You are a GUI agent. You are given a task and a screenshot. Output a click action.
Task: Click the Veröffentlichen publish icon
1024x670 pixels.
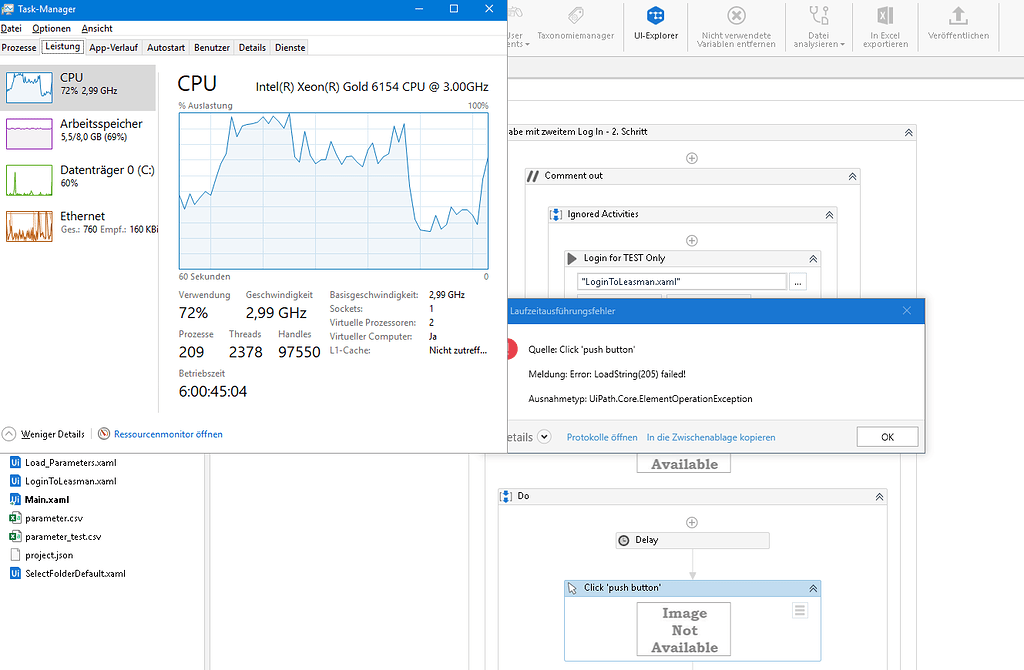point(958,22)
